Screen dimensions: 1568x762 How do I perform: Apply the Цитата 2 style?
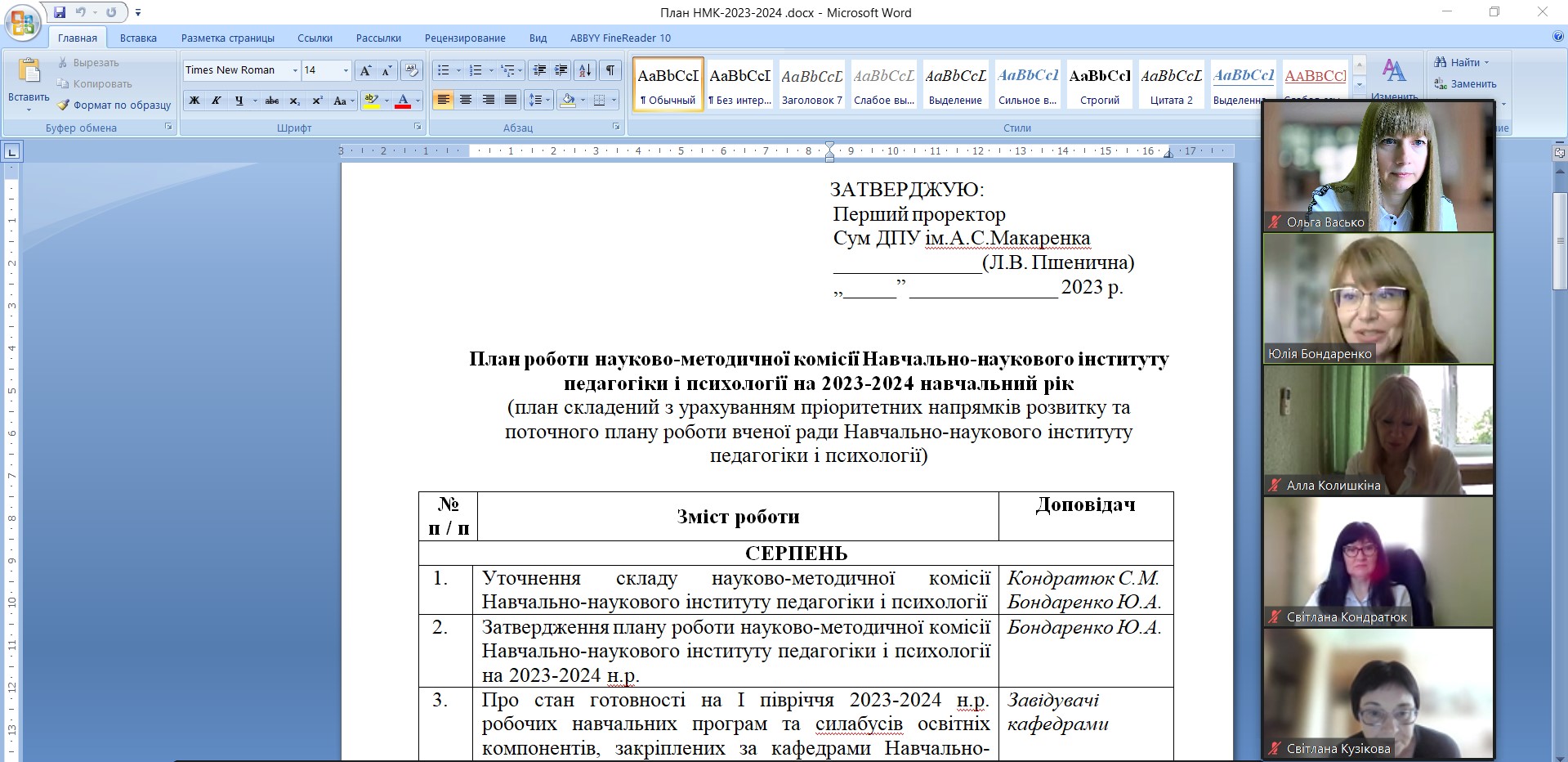point(1172,83)
